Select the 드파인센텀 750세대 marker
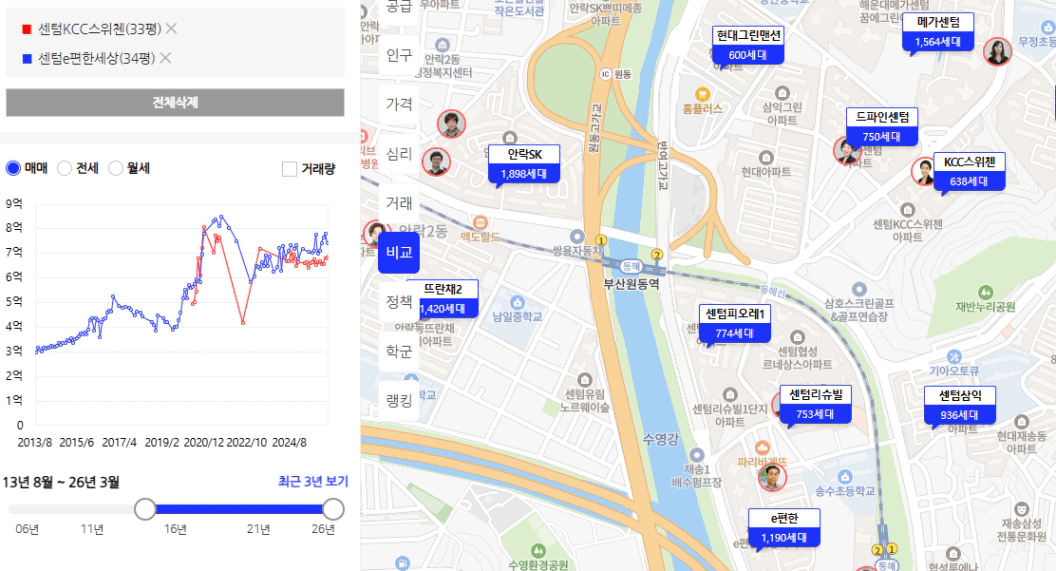 coord(882,127)
